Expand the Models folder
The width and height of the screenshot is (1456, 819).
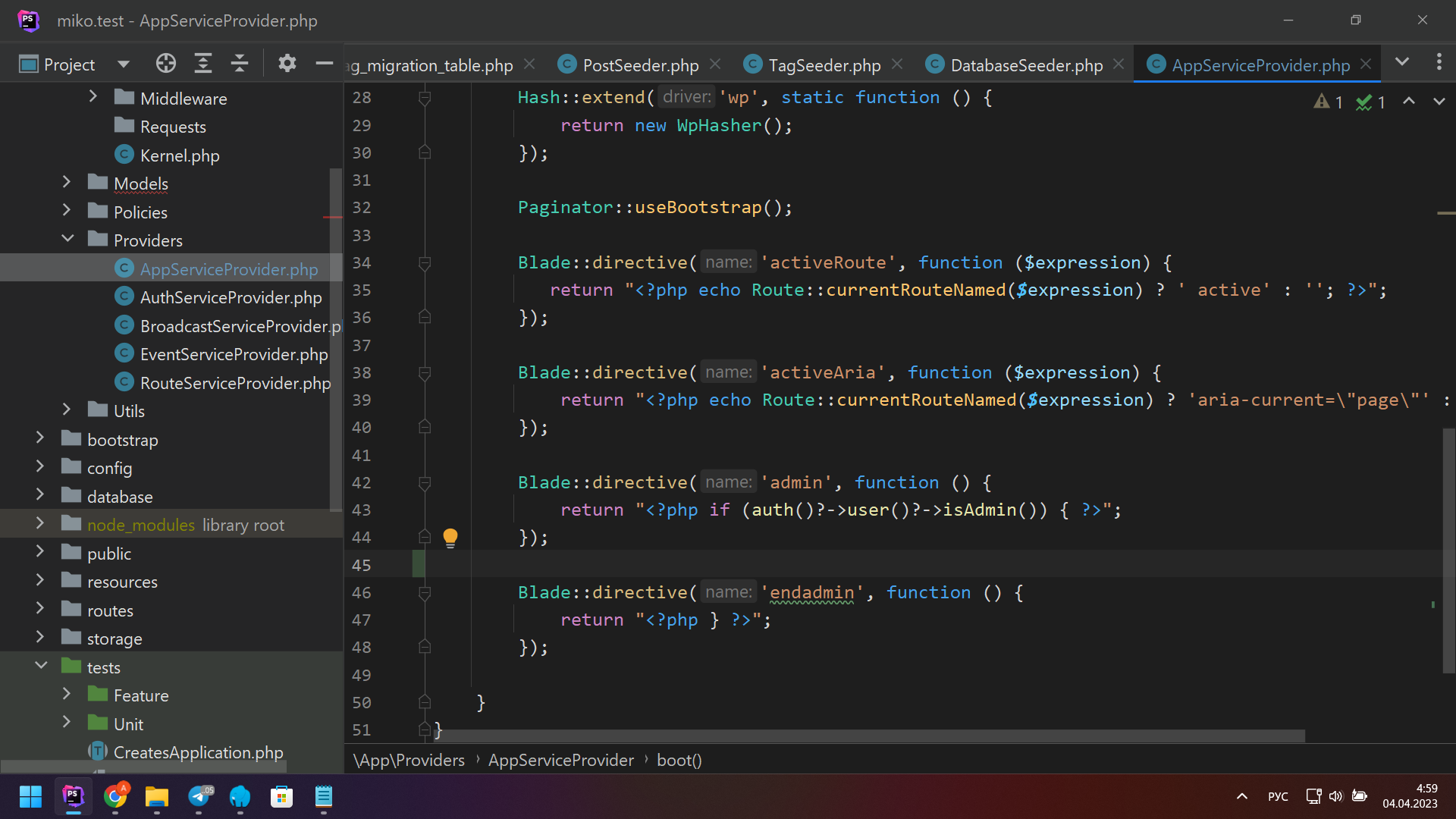coord(67,183)
